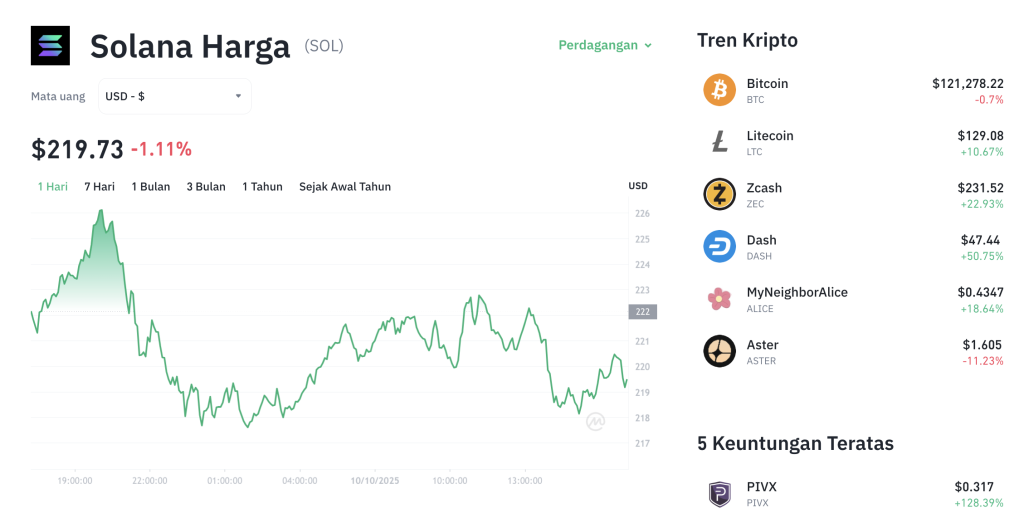This screenshot has height=518, width=1024.
Task: Open the Bitcoin trending link
Action: tap(767, 84)
